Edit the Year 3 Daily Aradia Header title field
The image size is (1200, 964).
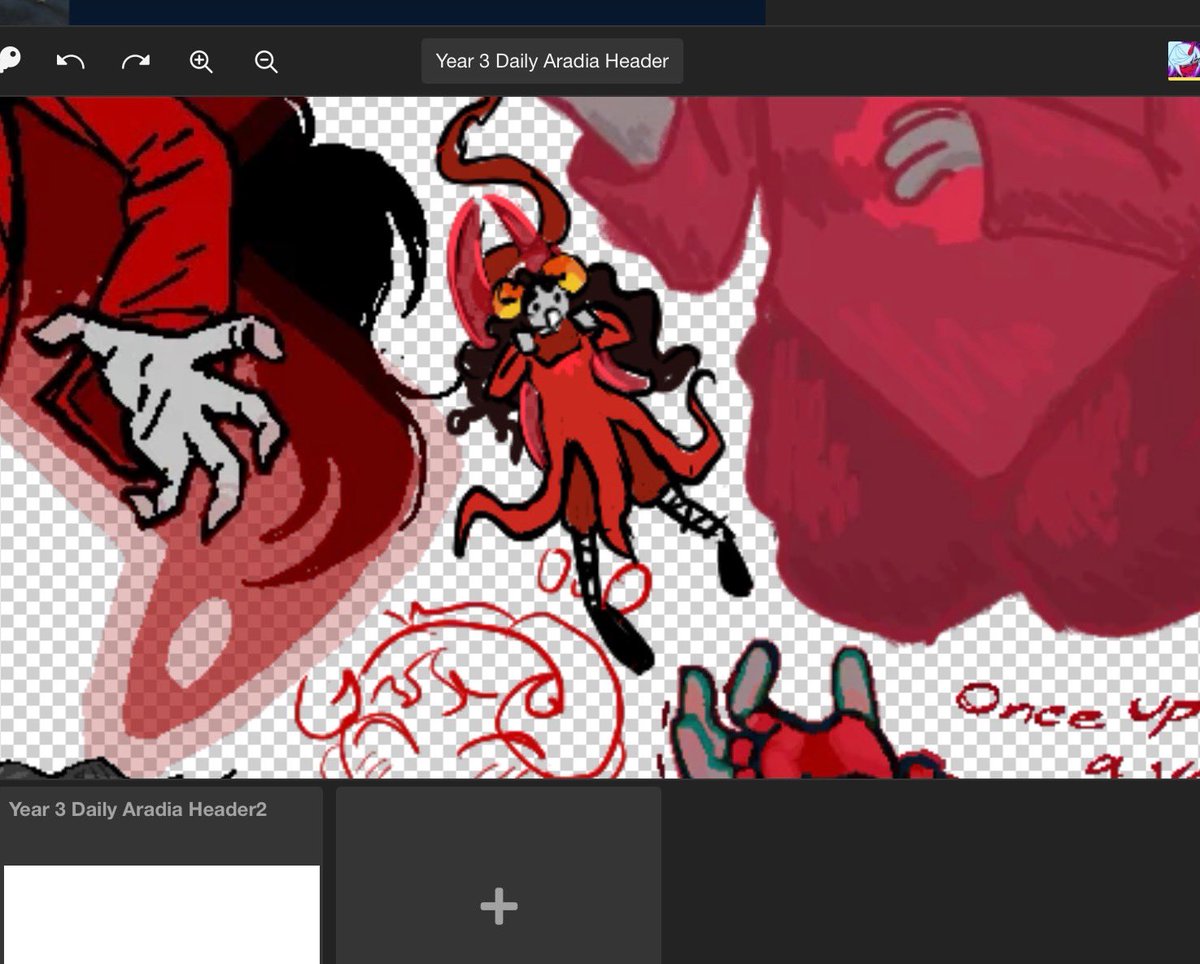point(552,61)
